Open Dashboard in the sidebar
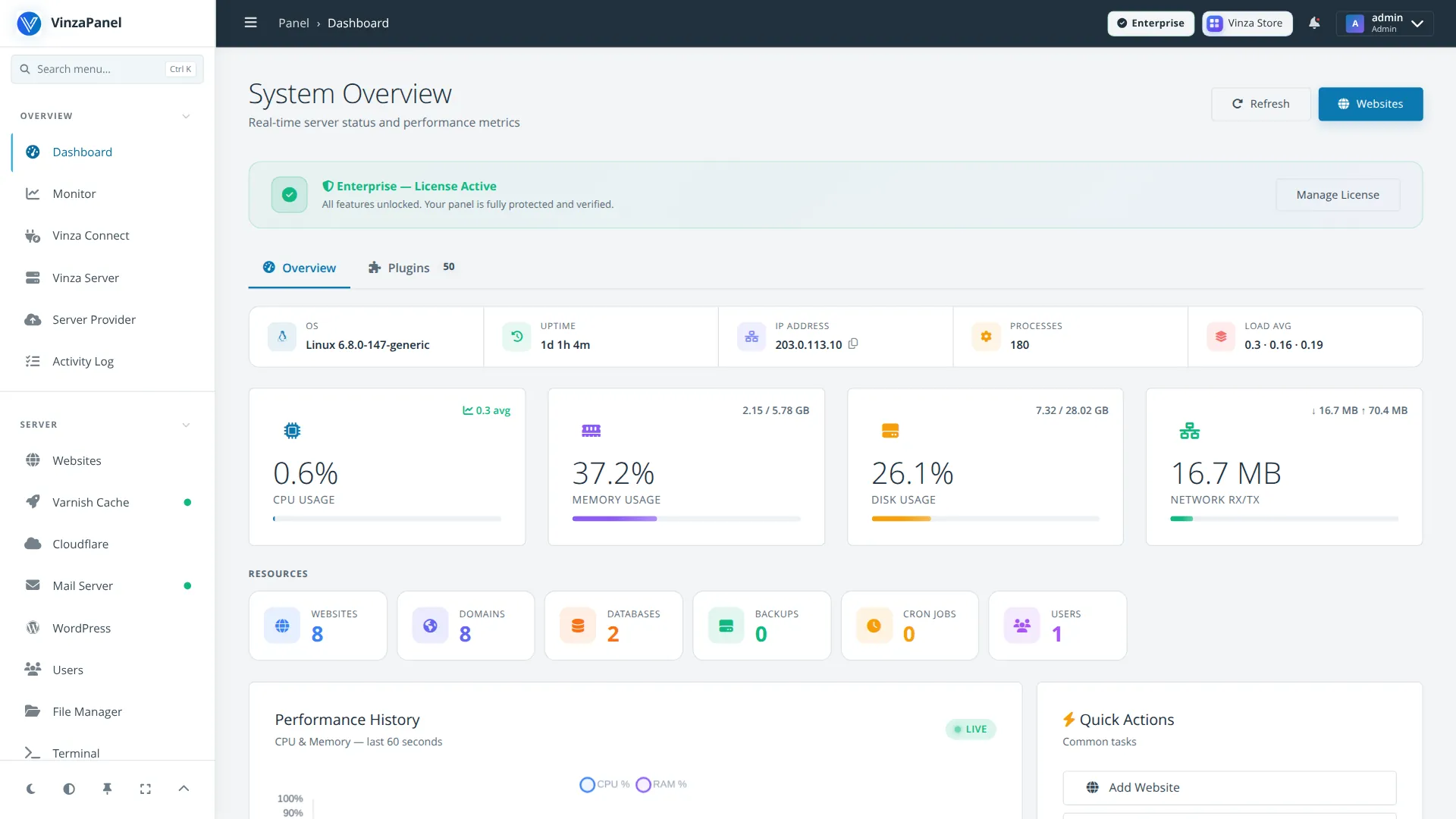The image size is (1456, 819). [x=108, y=152]
